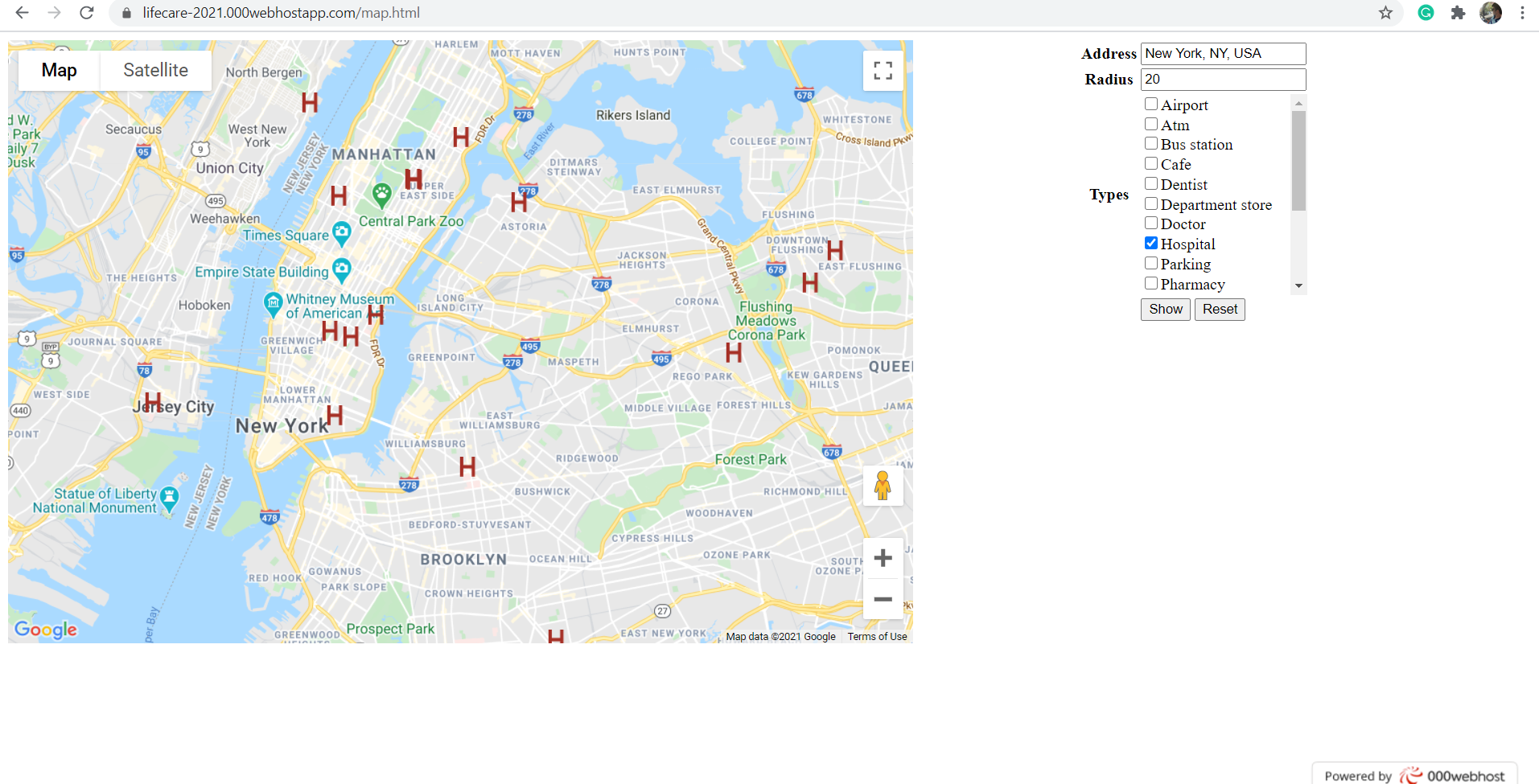Screen dimensions: 1539x784
Task: Enable the Airport type checkbox
Action: point(1151,104)
